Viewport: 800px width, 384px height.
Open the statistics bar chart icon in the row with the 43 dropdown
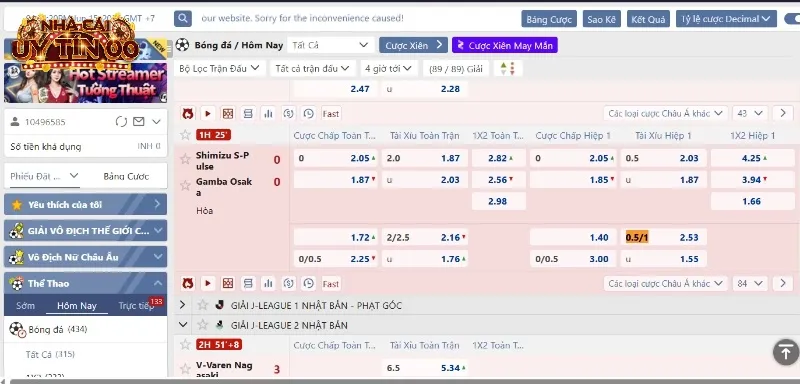(x=268, y=113)
